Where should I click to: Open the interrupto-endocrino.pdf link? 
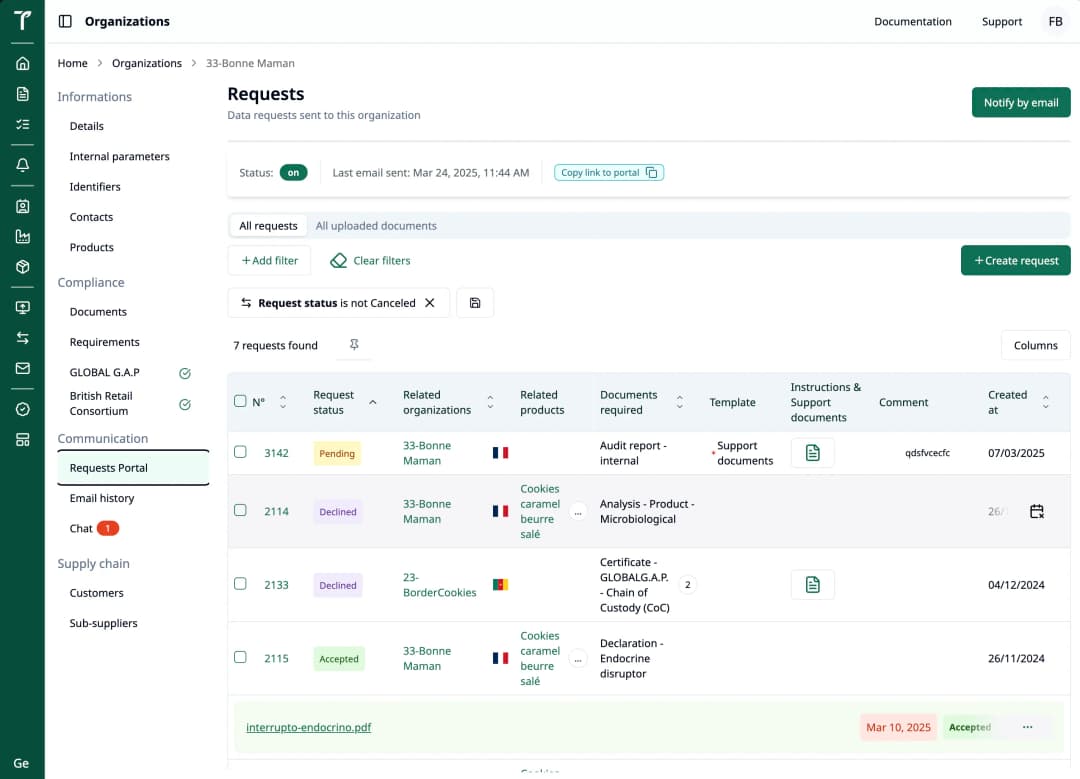pyautogui.click(x=308, y=727)
